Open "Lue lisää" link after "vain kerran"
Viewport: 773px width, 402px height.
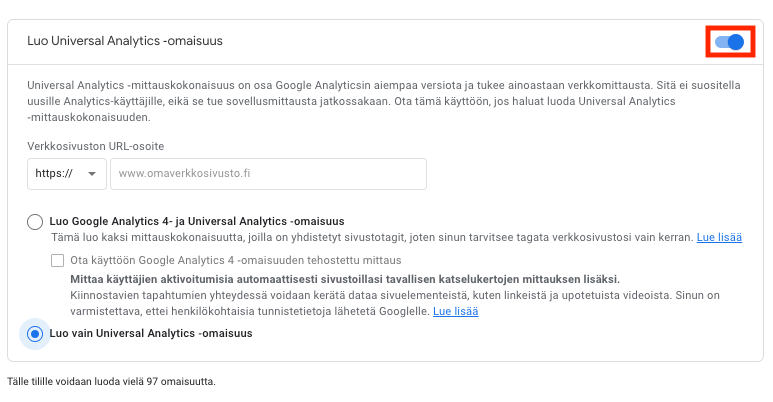(719, 238)
